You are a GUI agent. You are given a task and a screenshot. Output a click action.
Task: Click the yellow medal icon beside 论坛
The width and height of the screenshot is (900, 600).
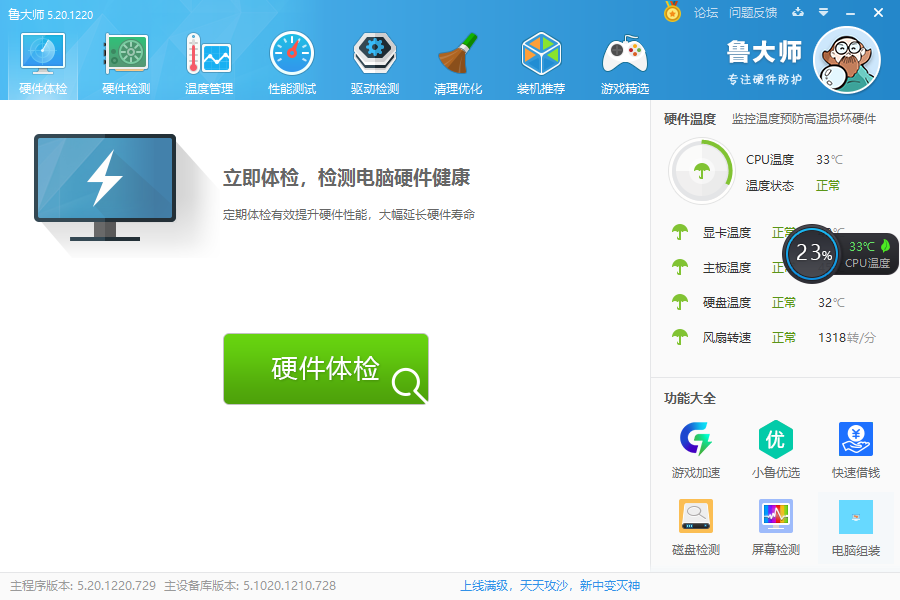672,13
